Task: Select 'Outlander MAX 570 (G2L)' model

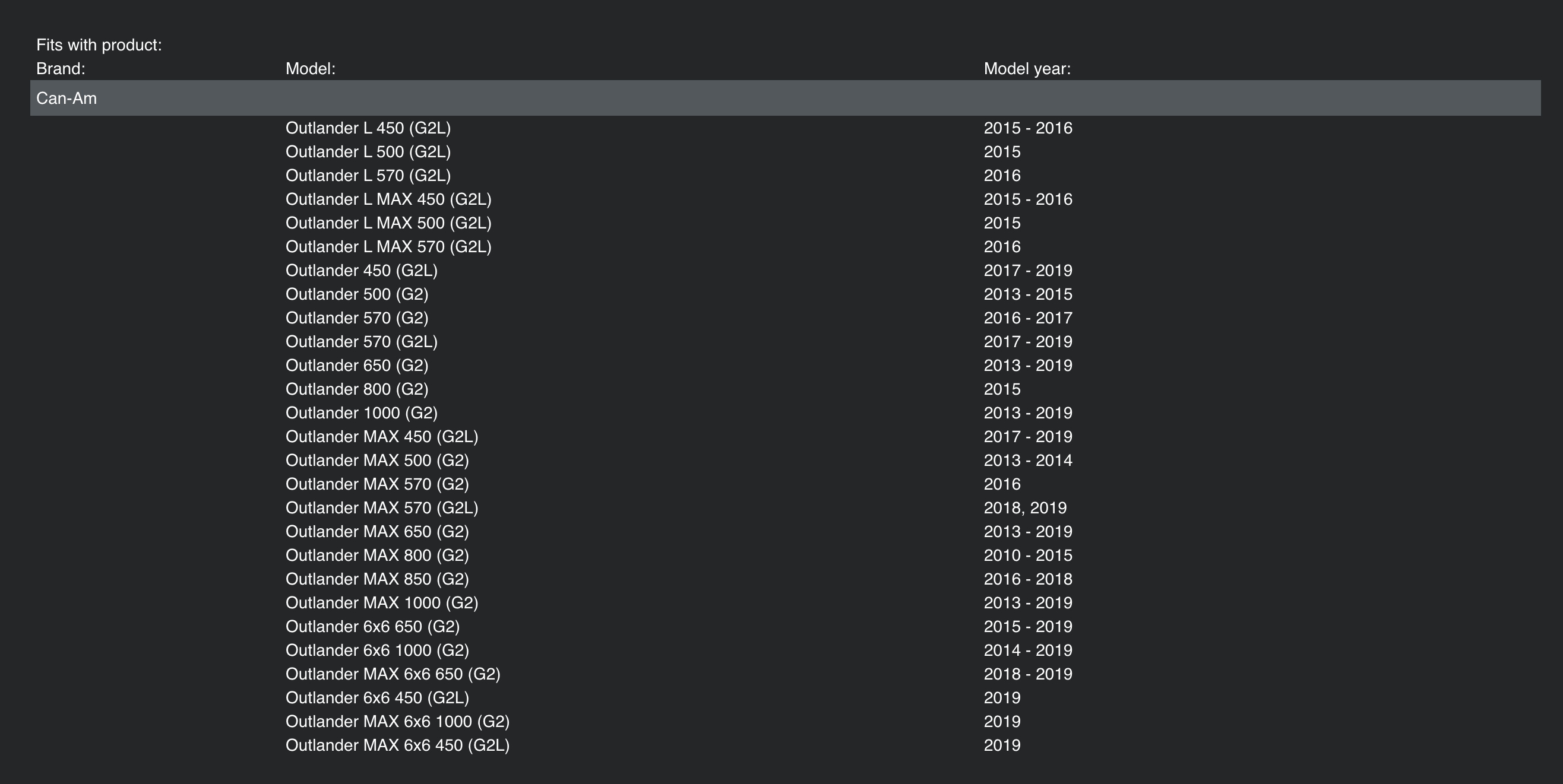Action: pyautogui.click(x=382, y=507)
